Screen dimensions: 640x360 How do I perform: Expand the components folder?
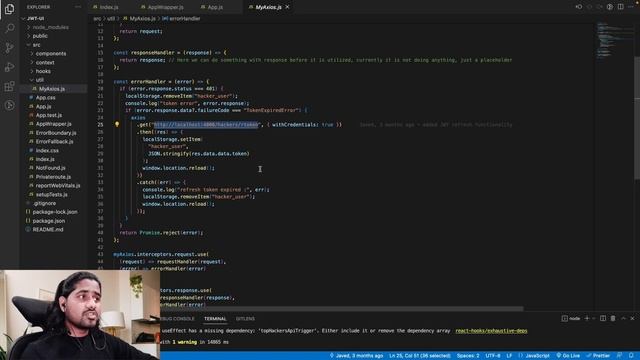51,53
